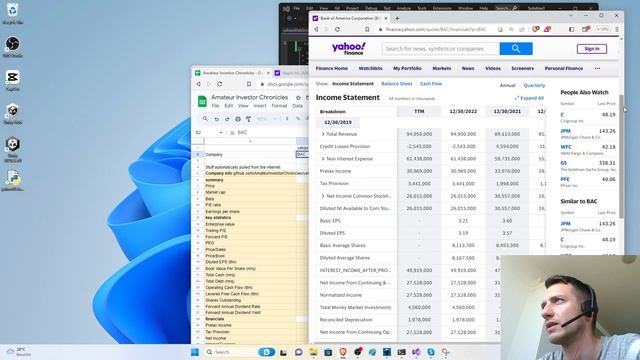Select Income Statement tab
The height and width of the screenshot is (360, 640).
coord(353,84)
